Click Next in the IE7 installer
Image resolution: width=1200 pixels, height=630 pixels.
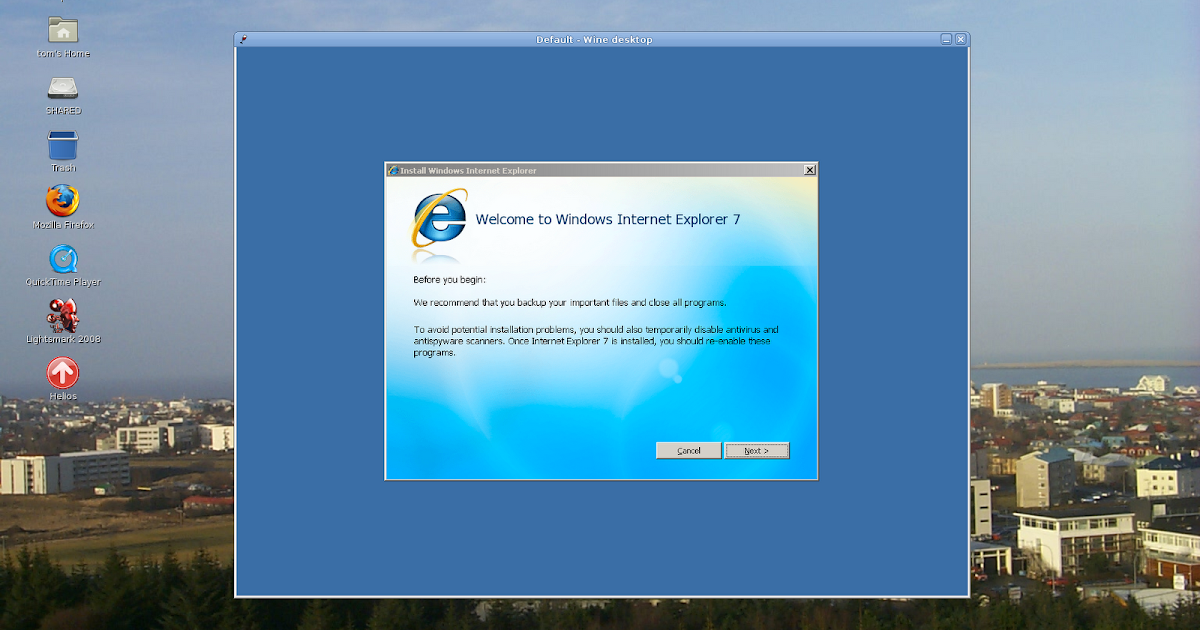coord(757,451)
